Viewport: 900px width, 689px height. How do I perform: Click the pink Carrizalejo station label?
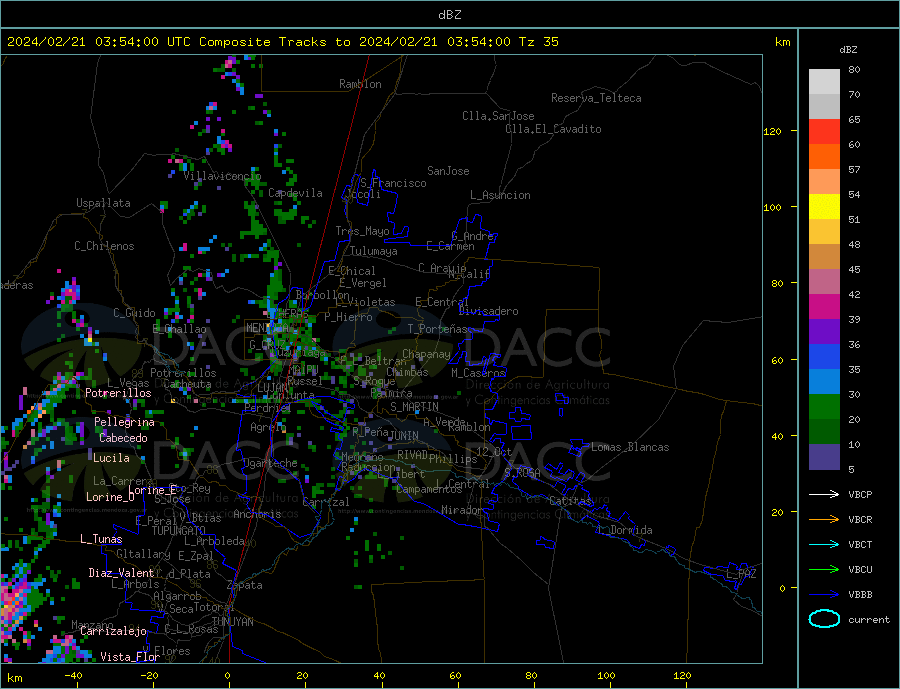pos(113,631)
